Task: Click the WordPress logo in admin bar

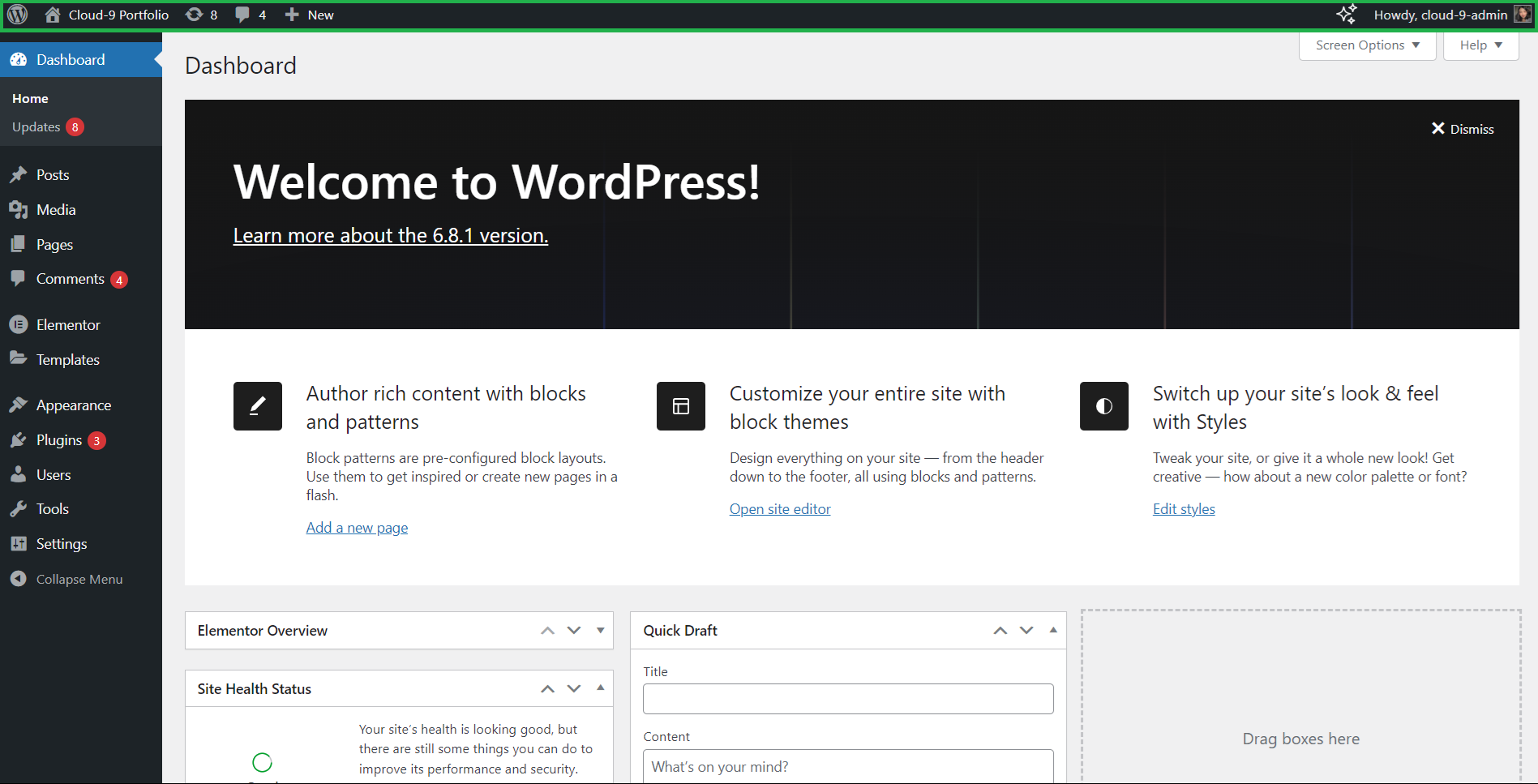Action: (x=18, y=15)
